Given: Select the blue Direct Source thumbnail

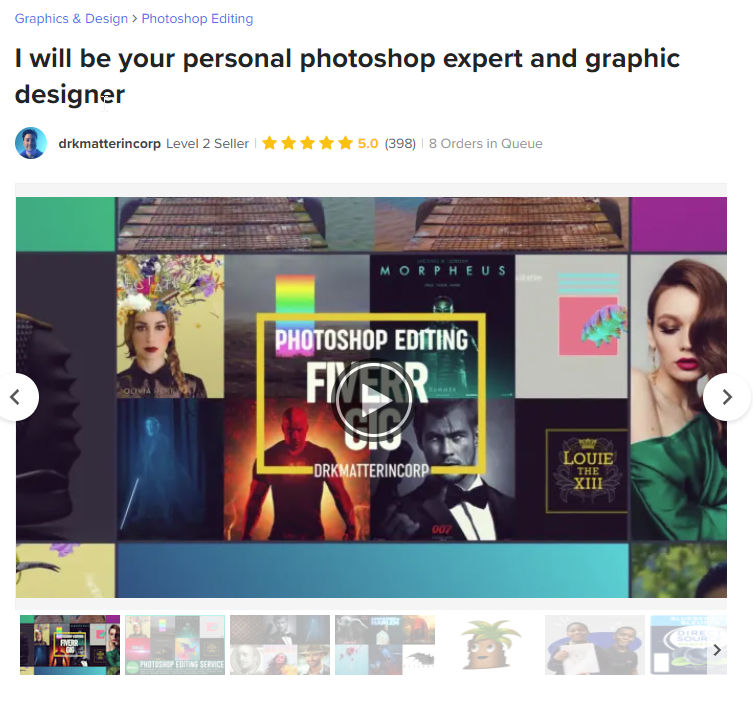Looking at the screenshot, I should [x=689, y=645].
